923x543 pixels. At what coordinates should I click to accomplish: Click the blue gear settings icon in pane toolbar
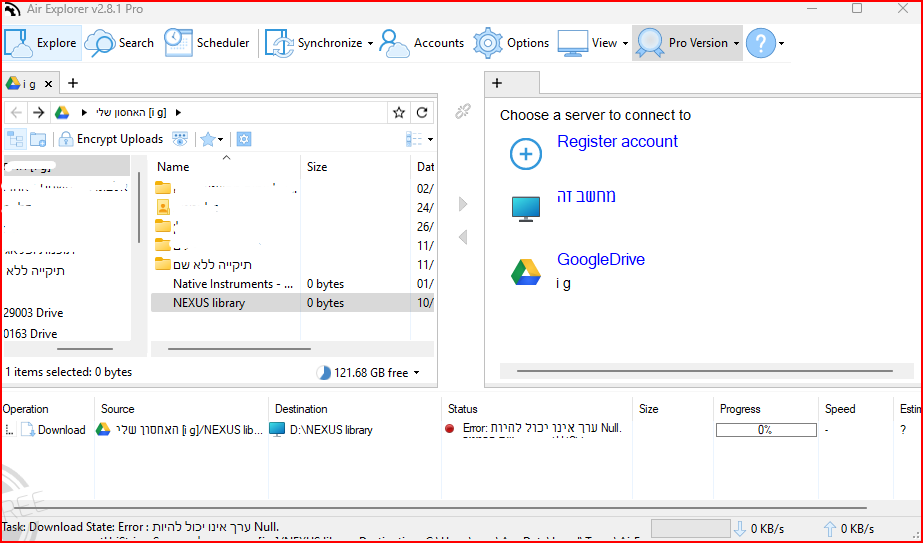[x=244, y=139]
